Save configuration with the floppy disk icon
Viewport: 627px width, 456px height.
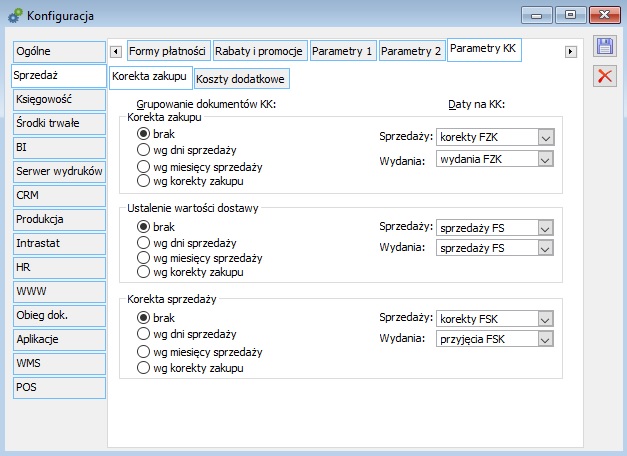click(605, 46)
